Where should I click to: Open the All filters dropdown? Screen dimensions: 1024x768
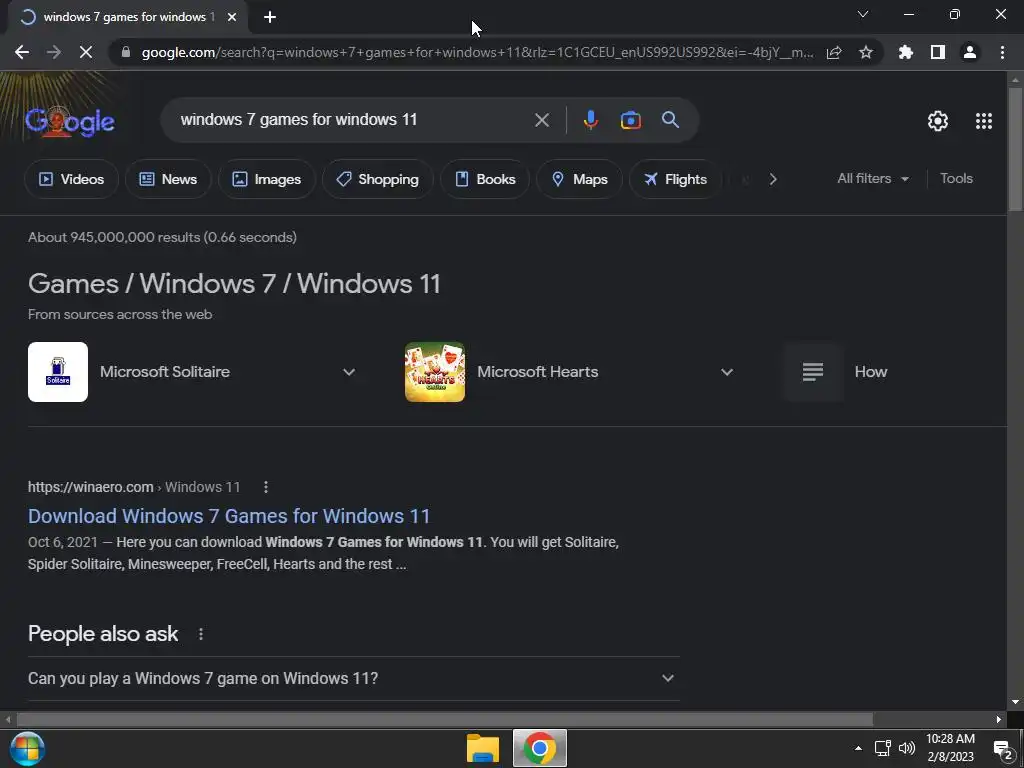872,178
